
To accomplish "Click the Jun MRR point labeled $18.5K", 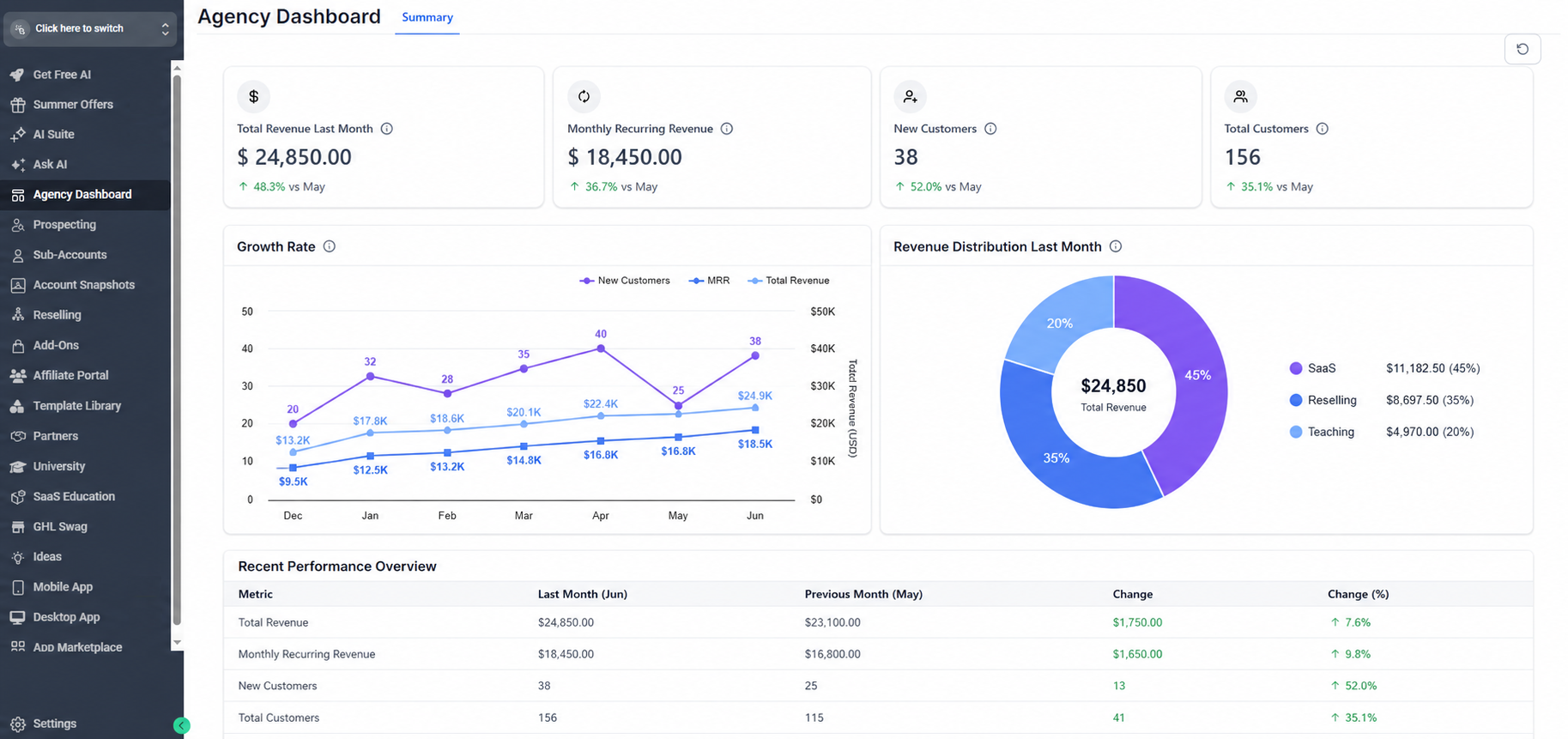I will 755,430.
